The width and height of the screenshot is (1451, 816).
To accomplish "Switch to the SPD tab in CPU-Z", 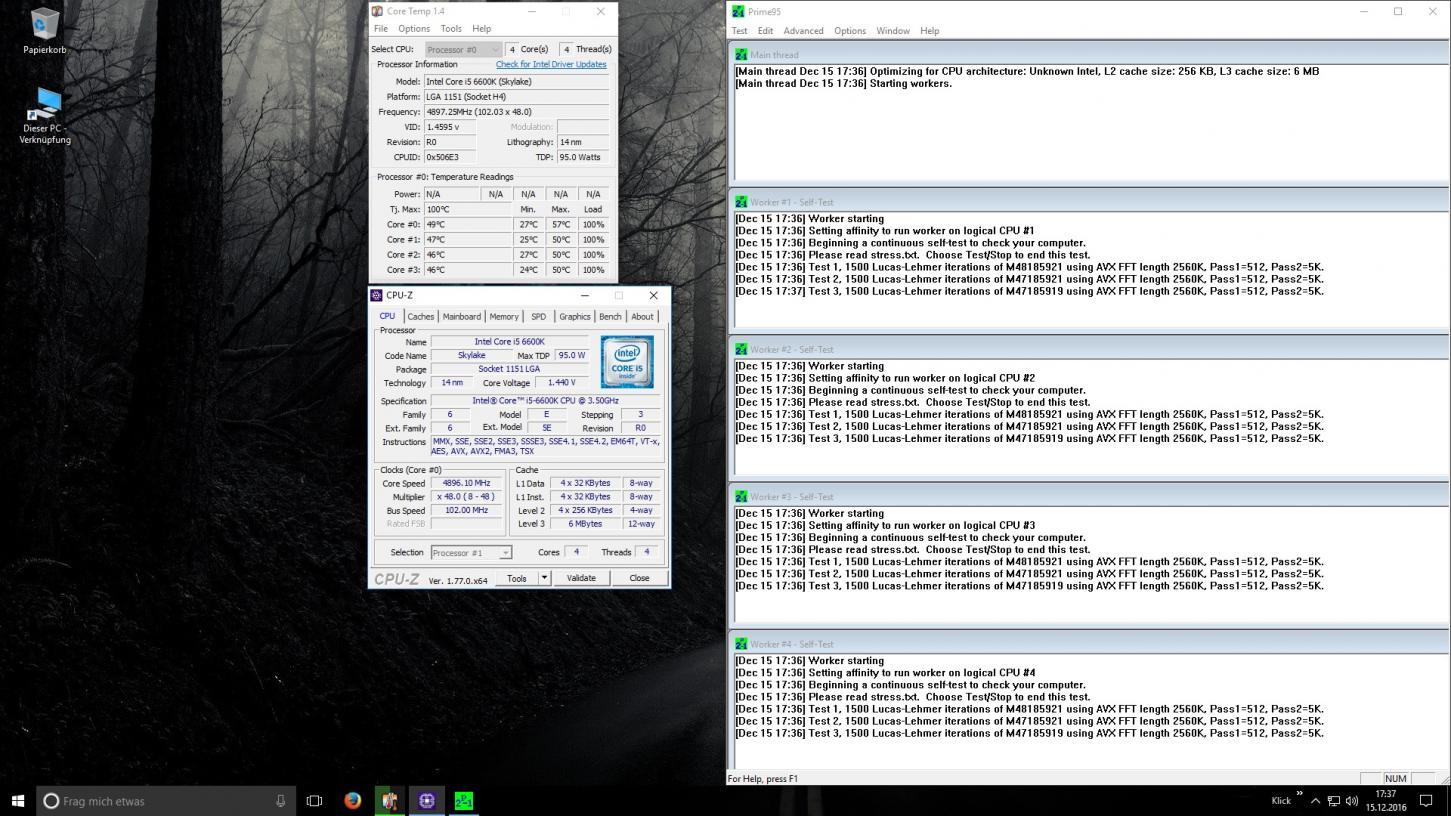I will (x=539, y=317).
